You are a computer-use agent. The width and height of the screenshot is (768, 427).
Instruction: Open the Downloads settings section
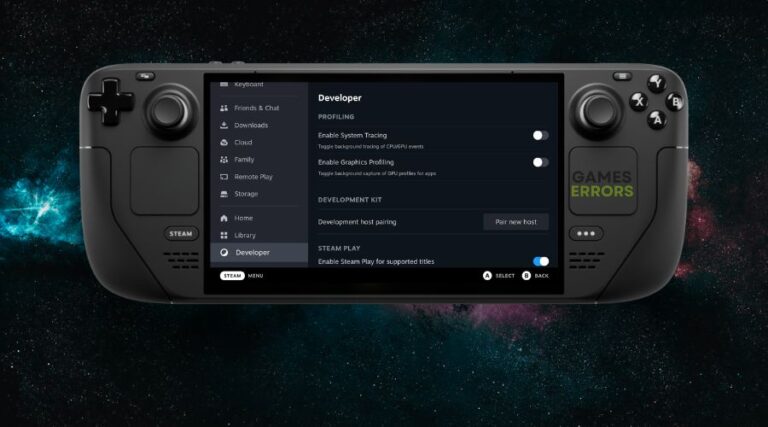[259, 125]
